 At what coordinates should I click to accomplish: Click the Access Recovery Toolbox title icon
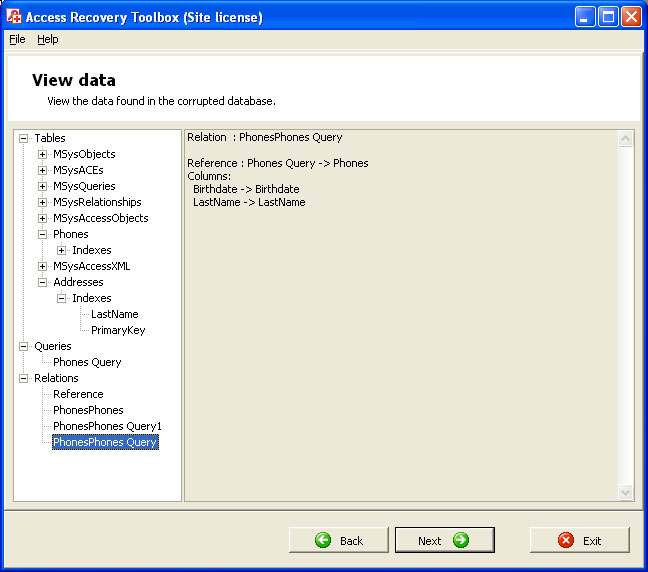(x=14, y=17)
